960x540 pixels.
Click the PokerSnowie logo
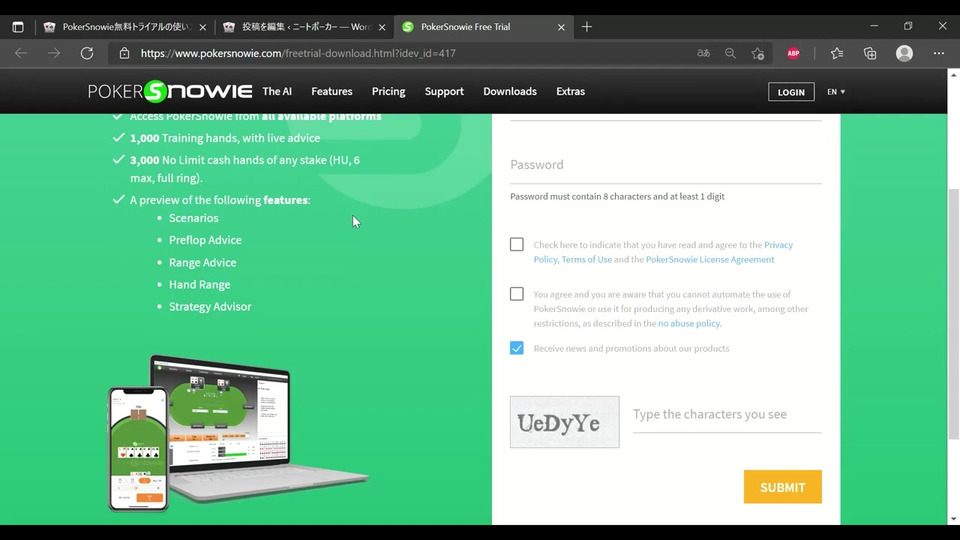(170, 91)
